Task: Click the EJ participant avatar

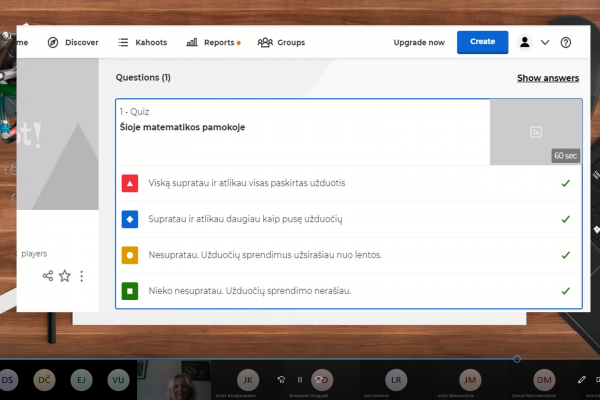Action: pos(82,380)
